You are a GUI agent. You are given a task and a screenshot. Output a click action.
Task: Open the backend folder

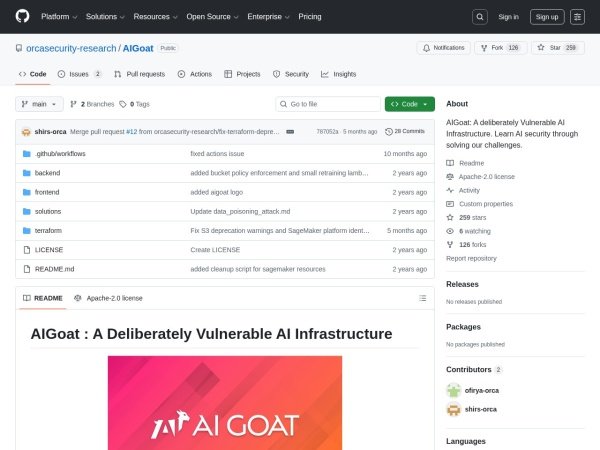point(47,173)
